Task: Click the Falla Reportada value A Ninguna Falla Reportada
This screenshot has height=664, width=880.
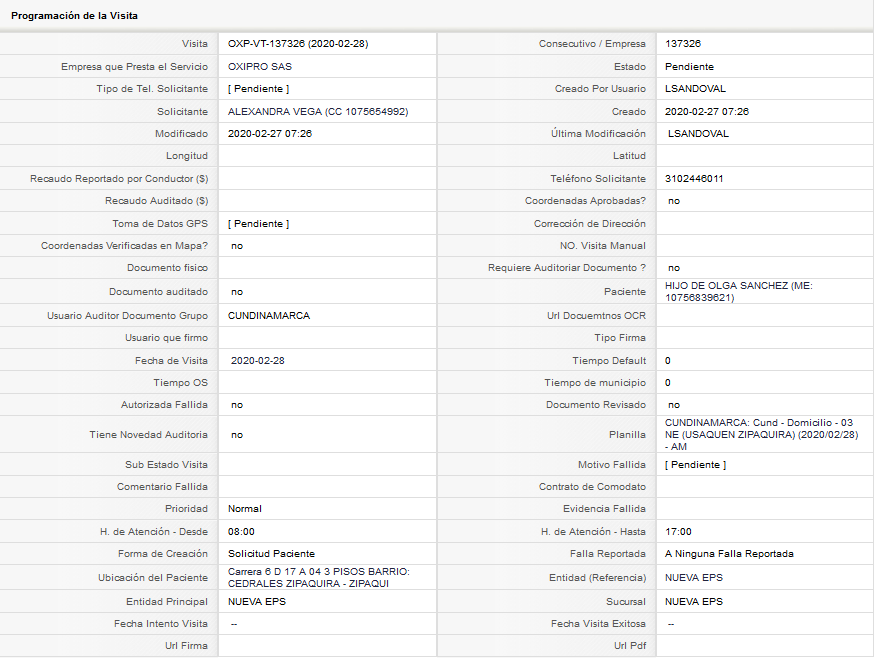Action: pos(729,553)
